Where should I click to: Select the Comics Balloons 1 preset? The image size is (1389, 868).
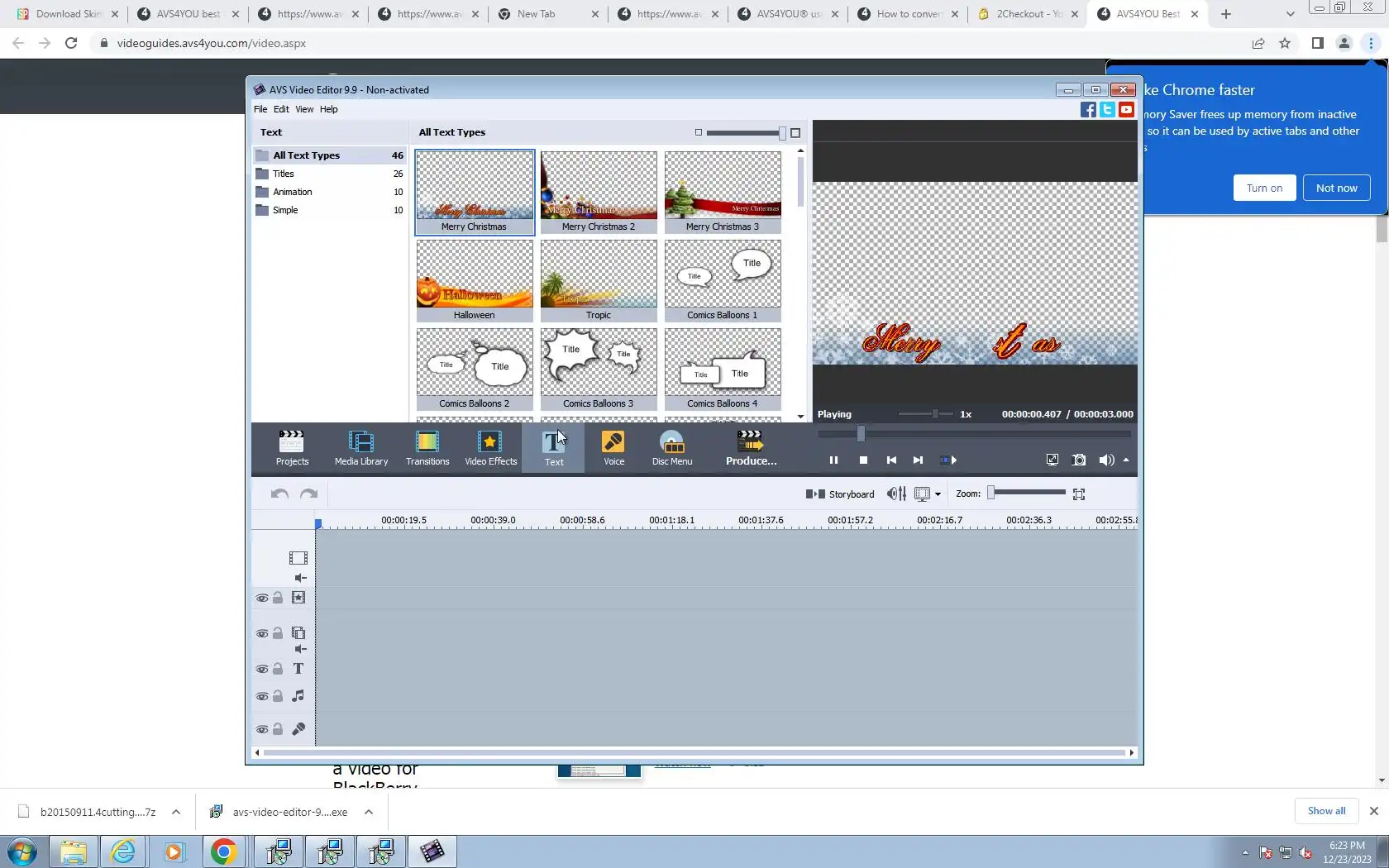(723, 280)
